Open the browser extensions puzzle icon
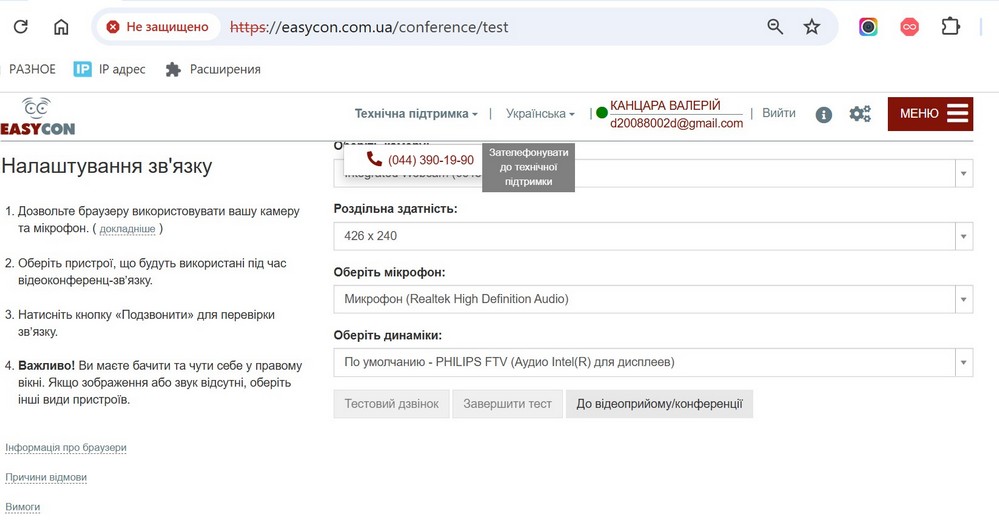The width and height of the screenshot is (999, 525). [x=950, y=27]
